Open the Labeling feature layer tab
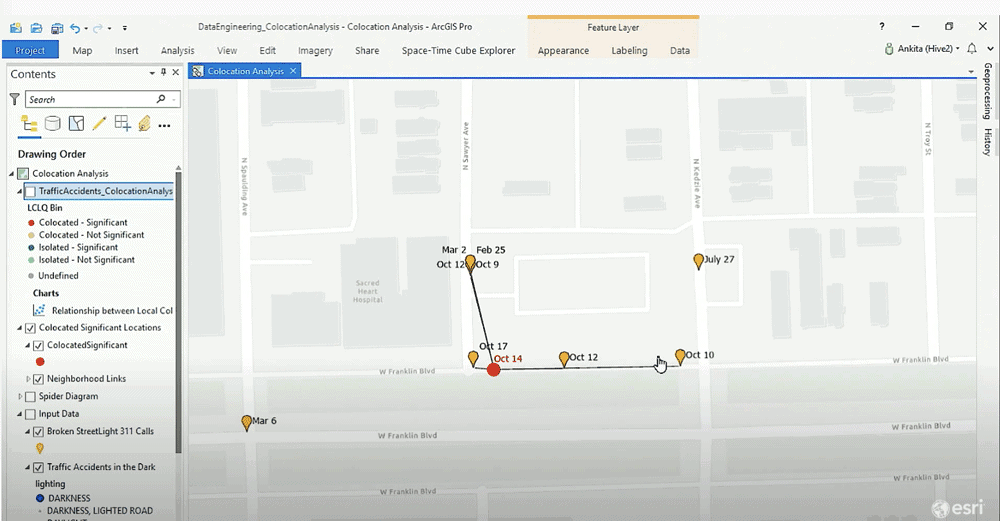The width and height of the screenshot is (1000, 521). pos(629,50)
